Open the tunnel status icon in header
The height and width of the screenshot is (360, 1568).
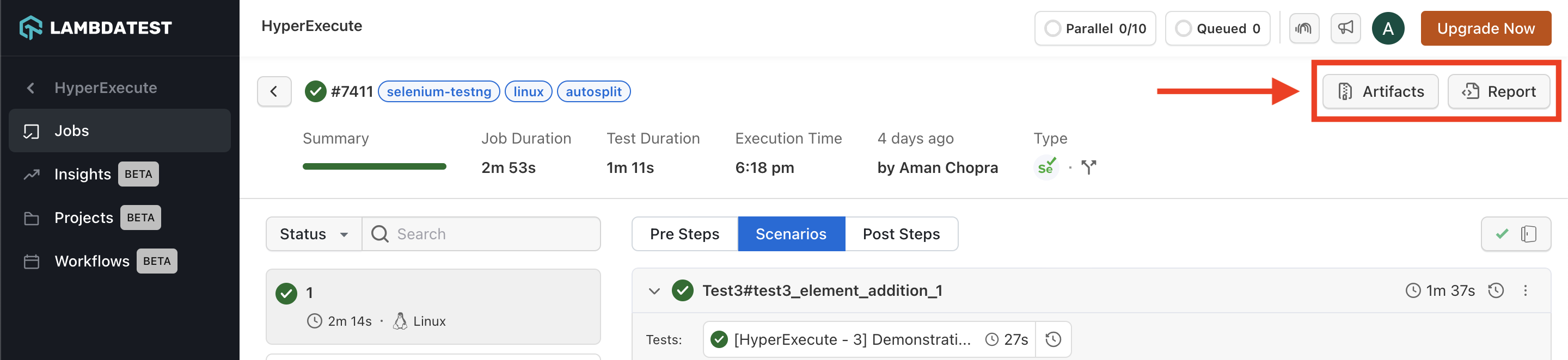(1303, 29)
